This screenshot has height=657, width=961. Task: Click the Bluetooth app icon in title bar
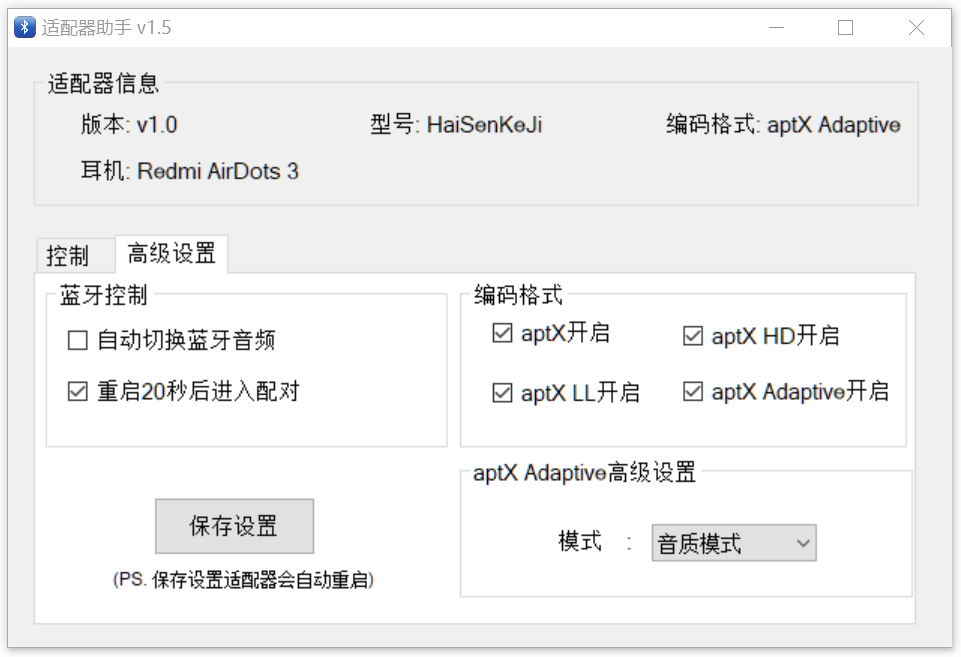(x=24, y=28)
